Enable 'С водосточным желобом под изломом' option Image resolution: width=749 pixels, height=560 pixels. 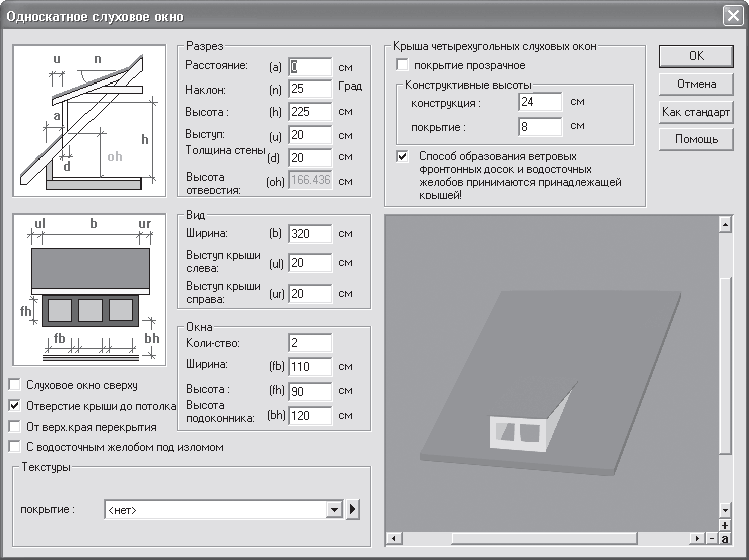click(14, 447)
